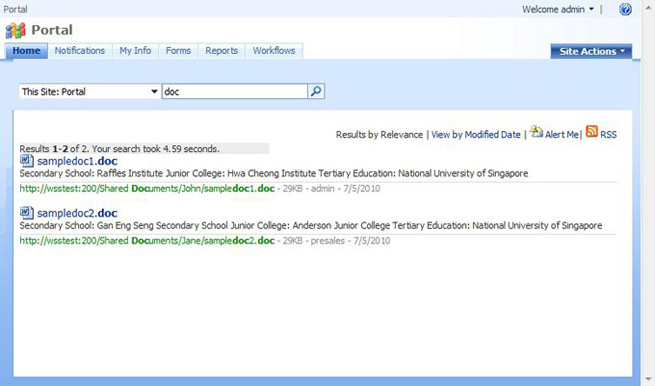
Task: Click the orange RSS feed icon
Action: 592,131
